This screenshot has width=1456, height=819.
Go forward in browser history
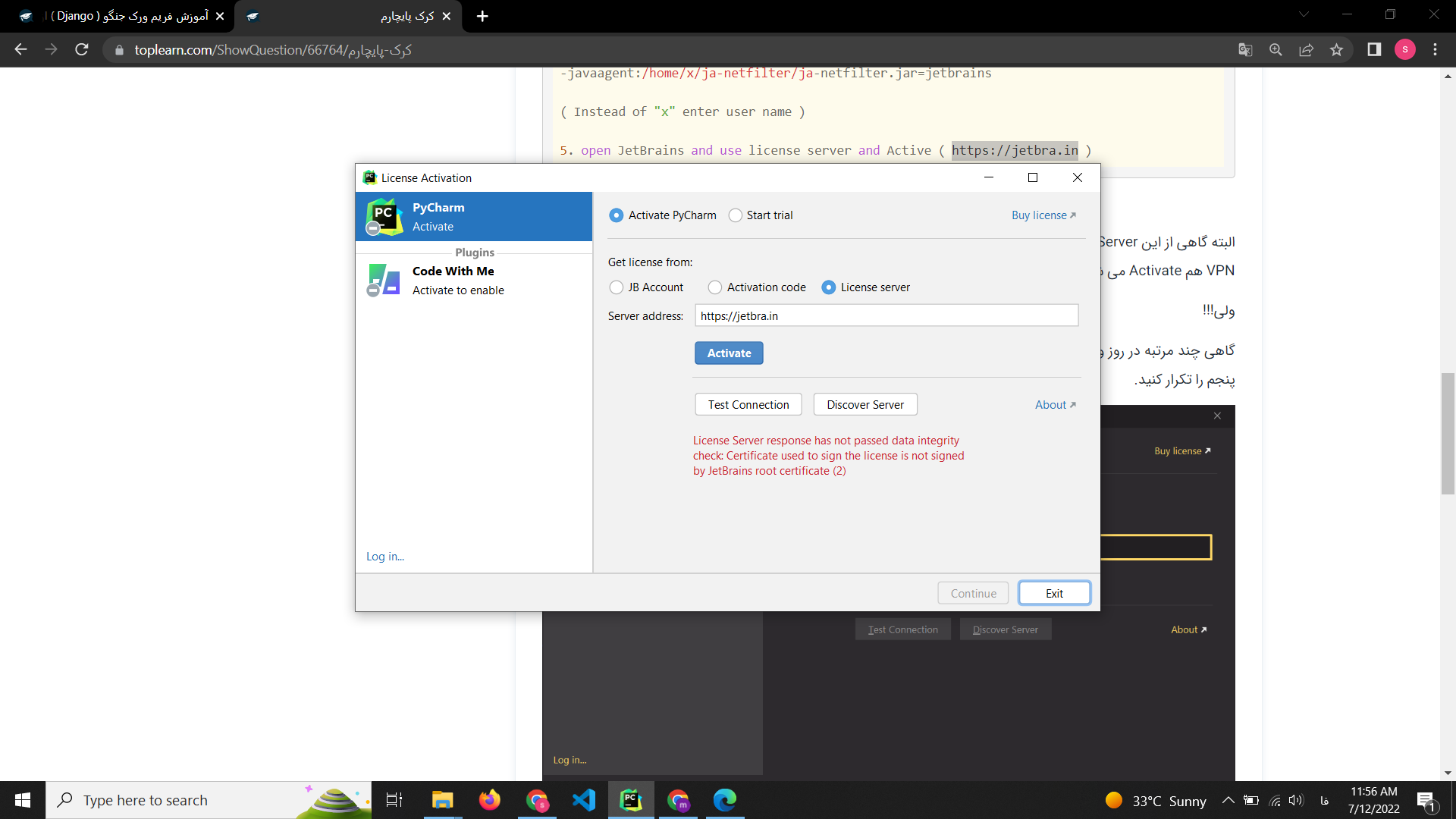[51, 49]
